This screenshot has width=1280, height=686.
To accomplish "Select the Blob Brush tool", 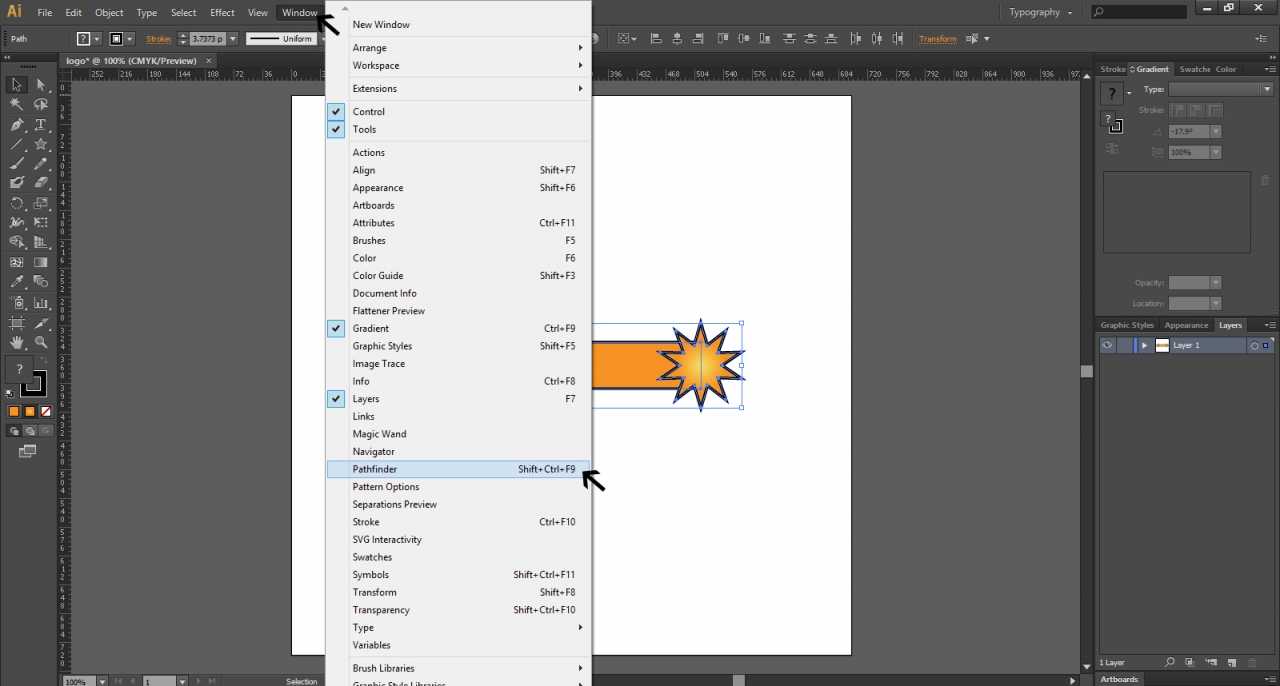I will click(x=17, y=183).
